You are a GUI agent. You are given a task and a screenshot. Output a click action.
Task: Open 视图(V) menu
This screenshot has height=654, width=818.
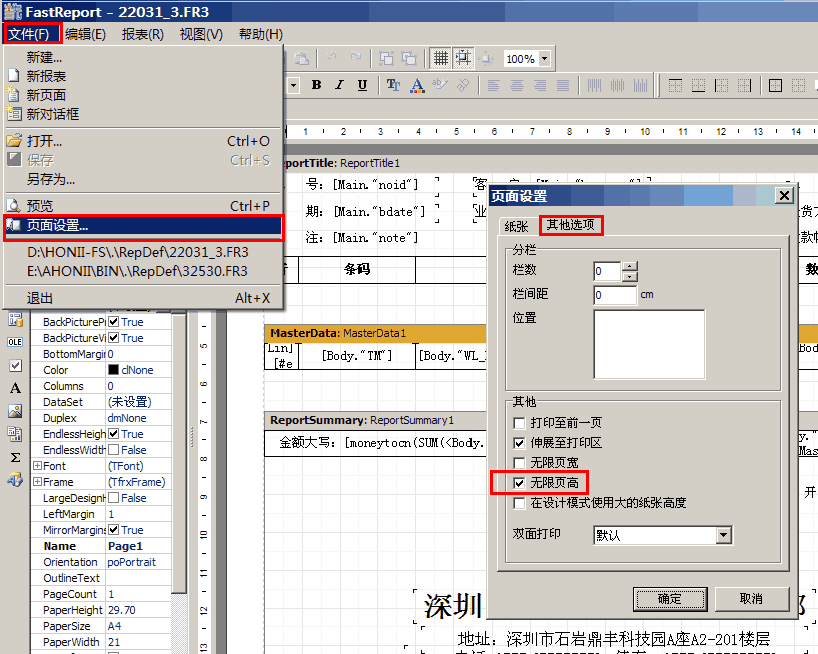201,34
